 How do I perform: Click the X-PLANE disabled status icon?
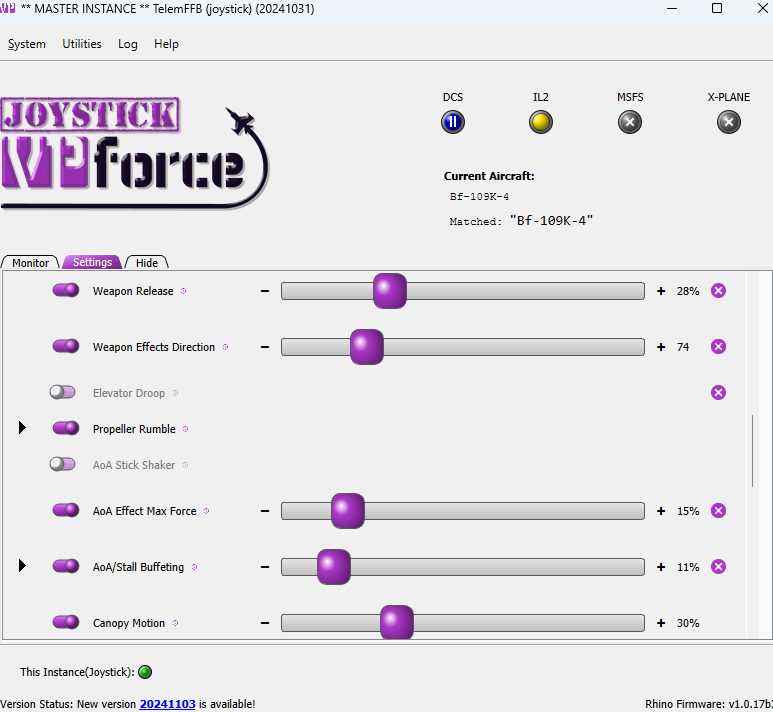pos(729,122)
